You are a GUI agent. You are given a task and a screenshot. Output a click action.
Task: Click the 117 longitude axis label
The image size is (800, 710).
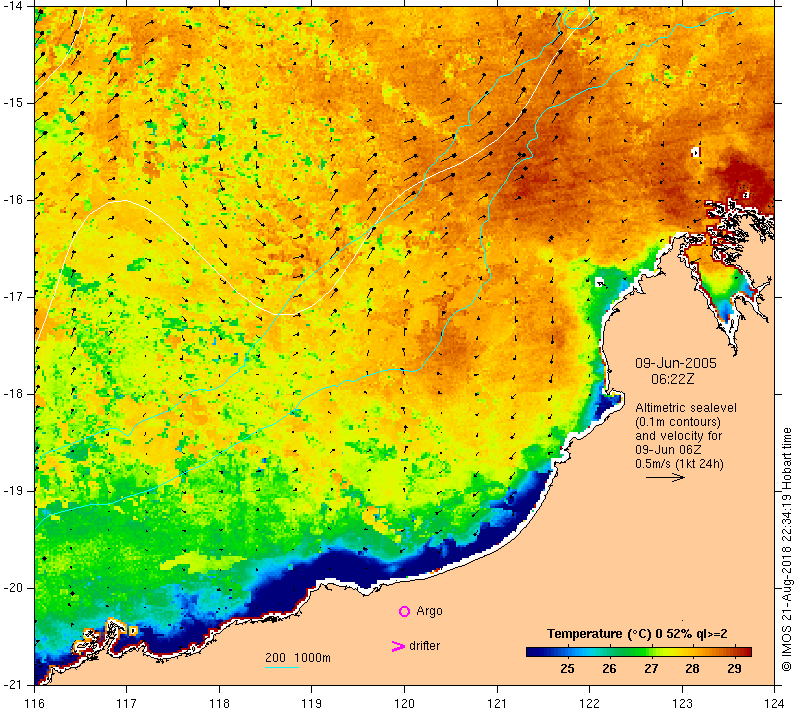click(x=127, y=703)
